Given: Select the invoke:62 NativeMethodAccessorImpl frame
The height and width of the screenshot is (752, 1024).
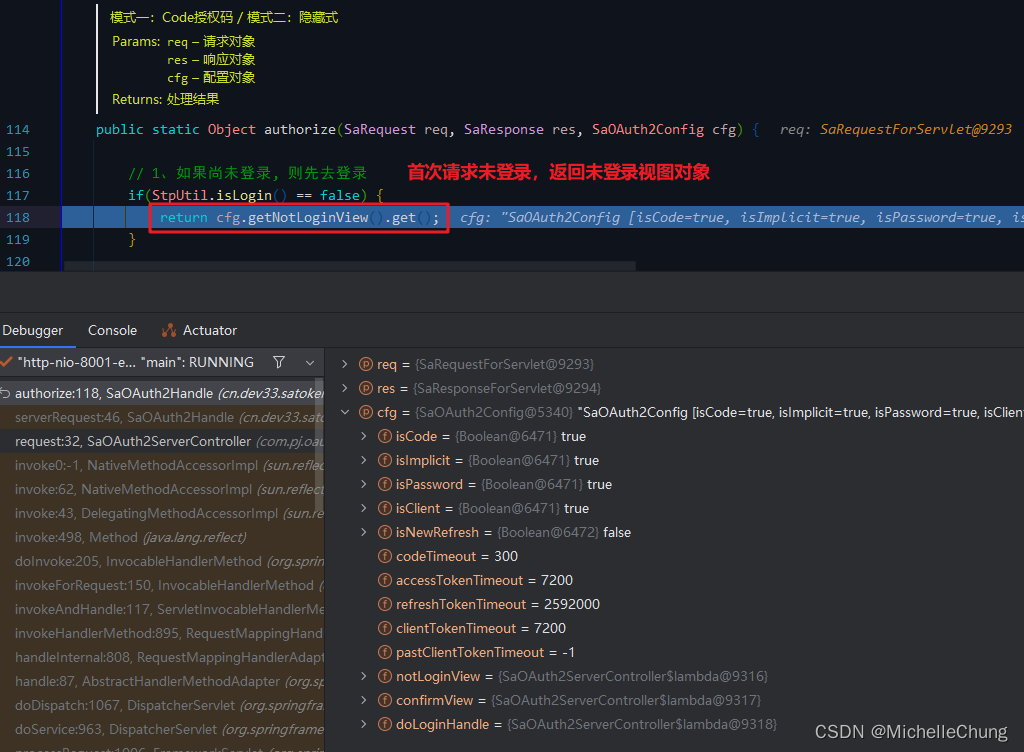Looking at the screenshot, I should (161, 490).
